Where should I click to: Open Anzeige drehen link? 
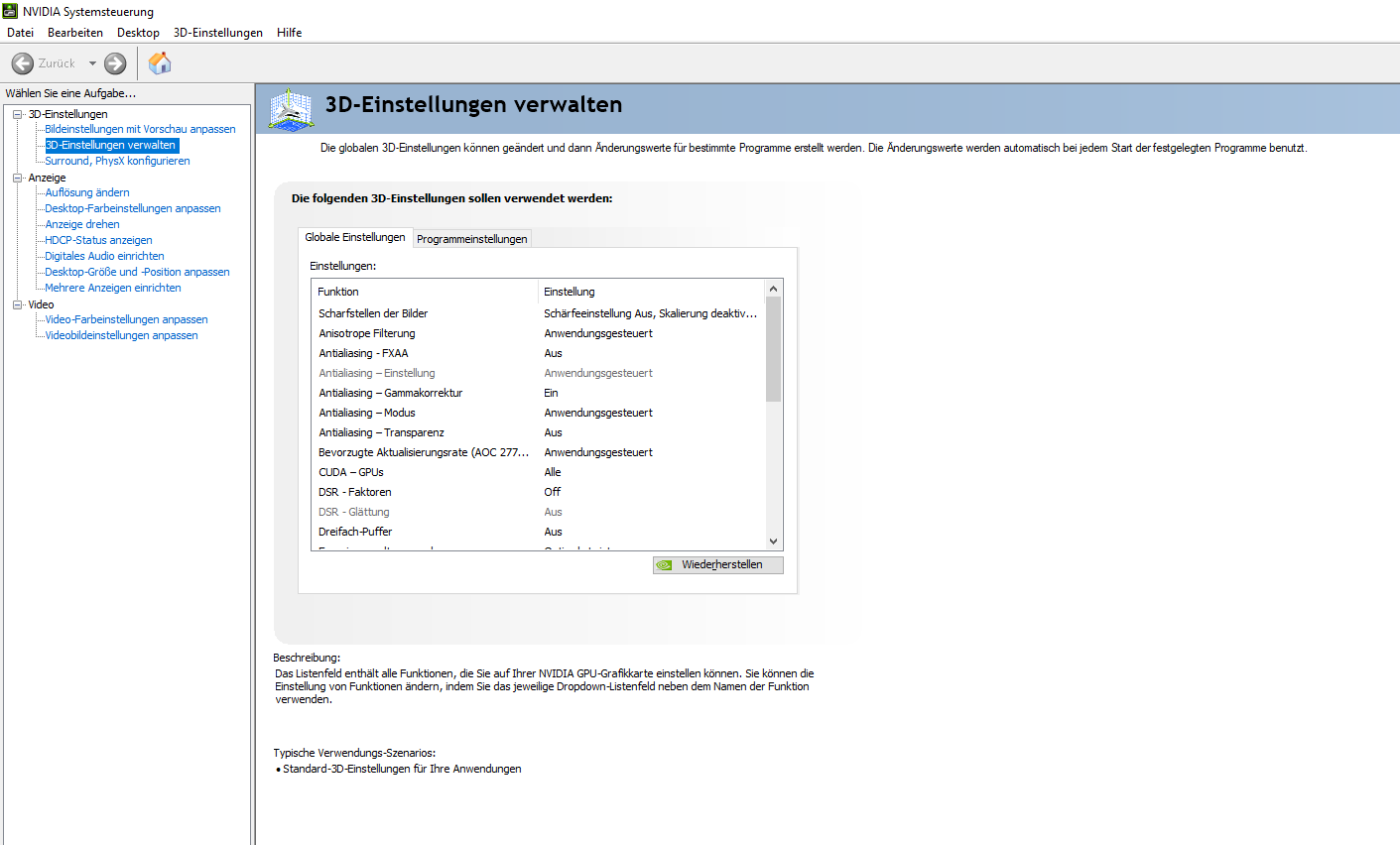pyautogui.click(x=82, y=224)
